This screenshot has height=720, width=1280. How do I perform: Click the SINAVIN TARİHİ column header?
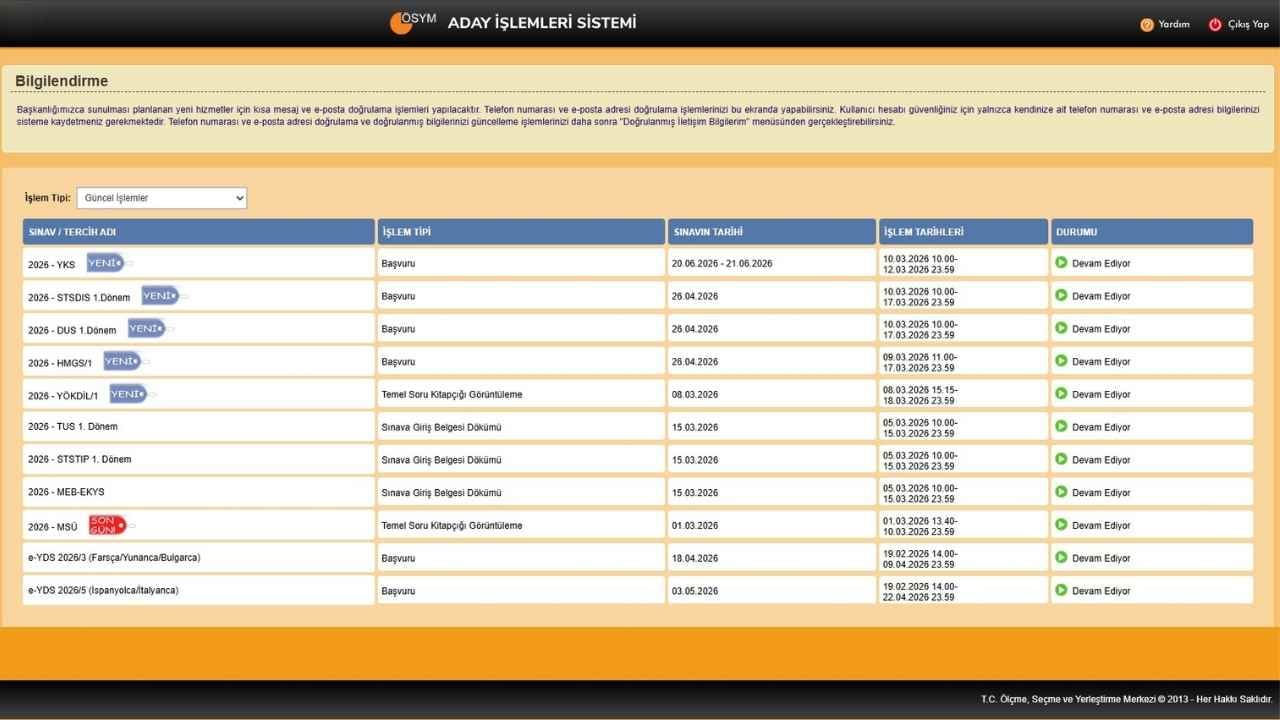pos(708,232)
